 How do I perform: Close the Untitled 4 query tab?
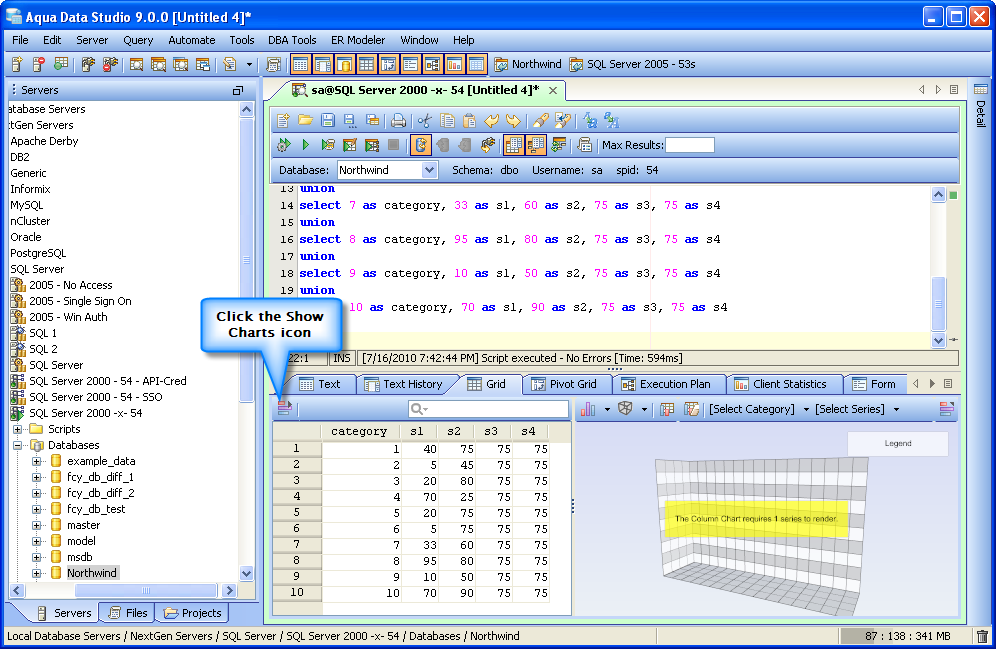click(553, 91)
